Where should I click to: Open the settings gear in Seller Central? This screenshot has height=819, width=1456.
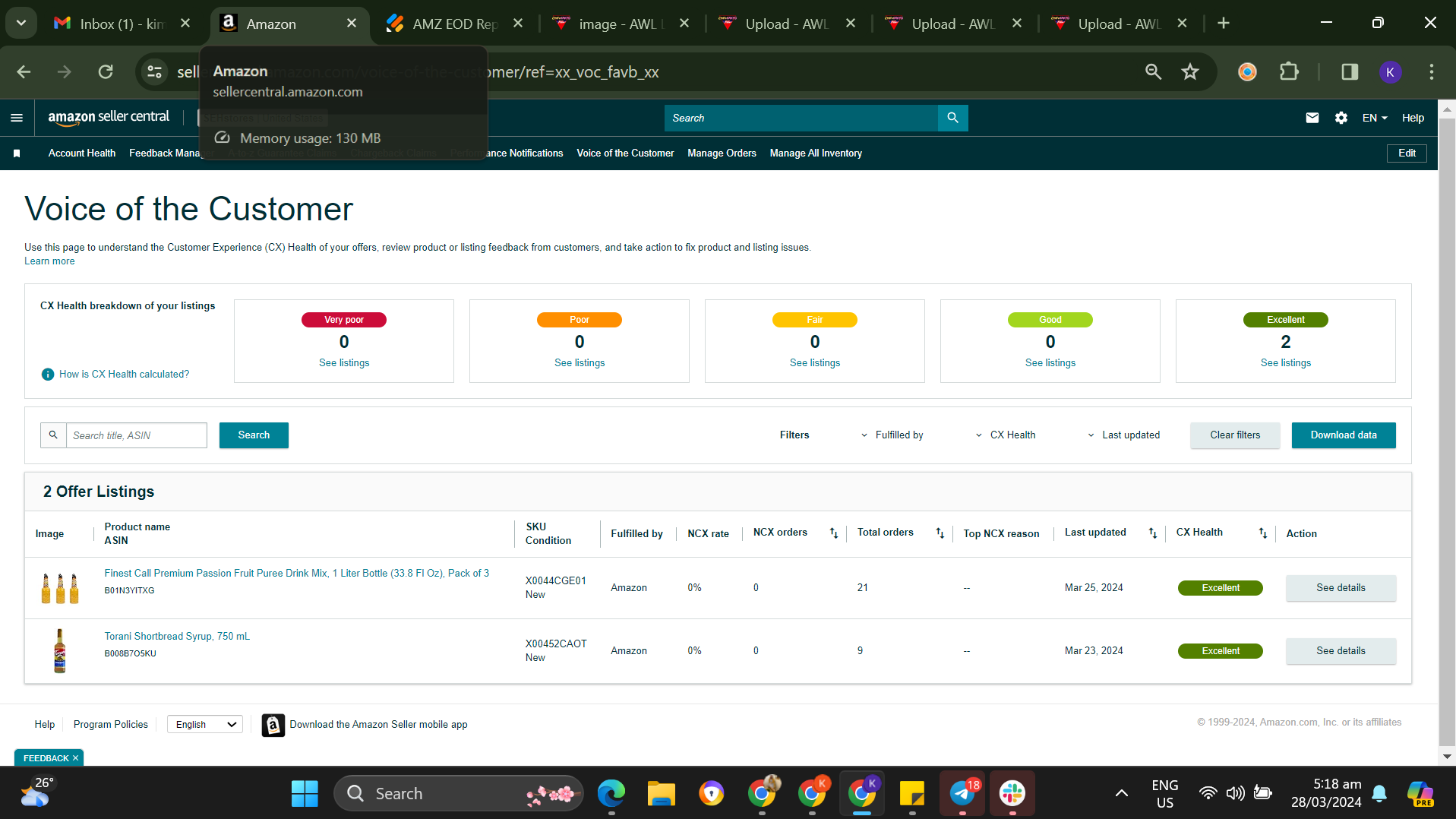1341,118
